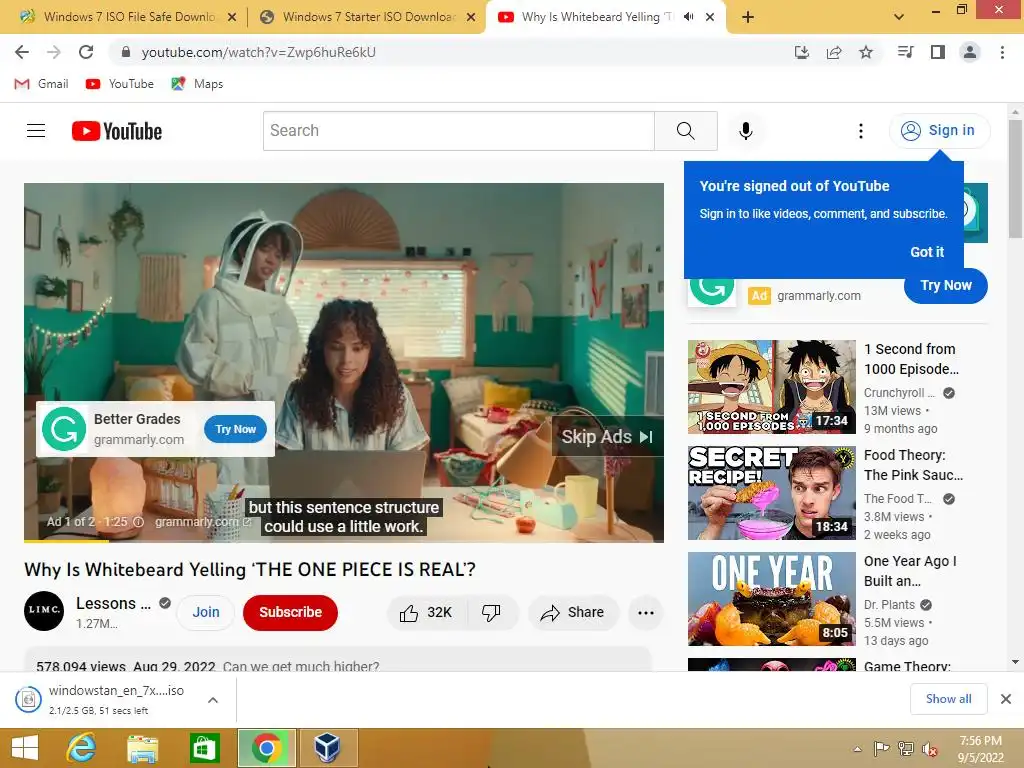This screenshot has width=1024, height=768.
Task: Click the ad info circle icon
Action: pyautogui.click(x=138, y=522)
